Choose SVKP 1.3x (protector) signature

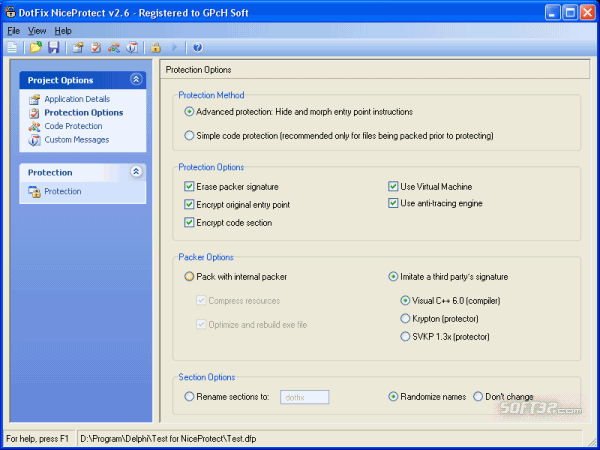(x=405, y=336)
